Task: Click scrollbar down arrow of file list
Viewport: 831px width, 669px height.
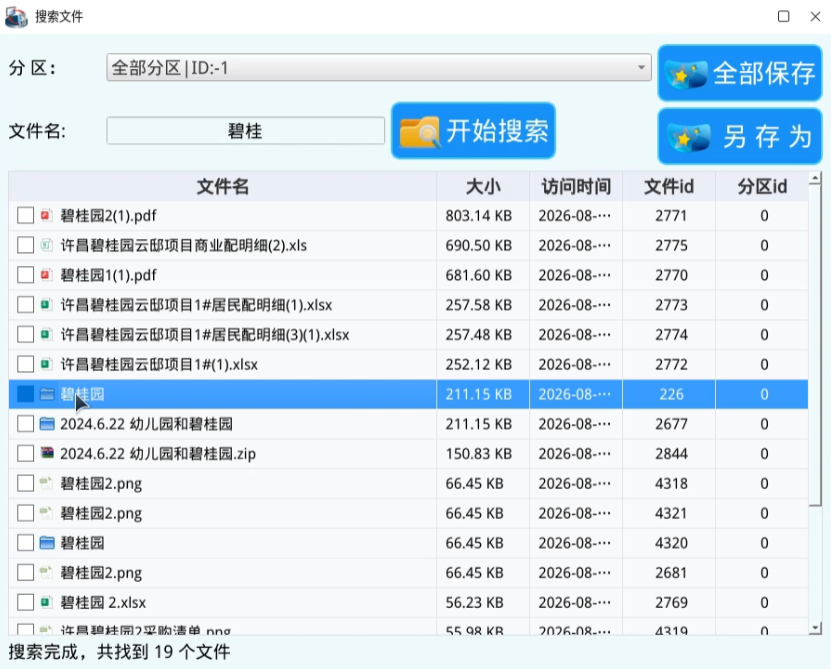Action: (816, 628)
